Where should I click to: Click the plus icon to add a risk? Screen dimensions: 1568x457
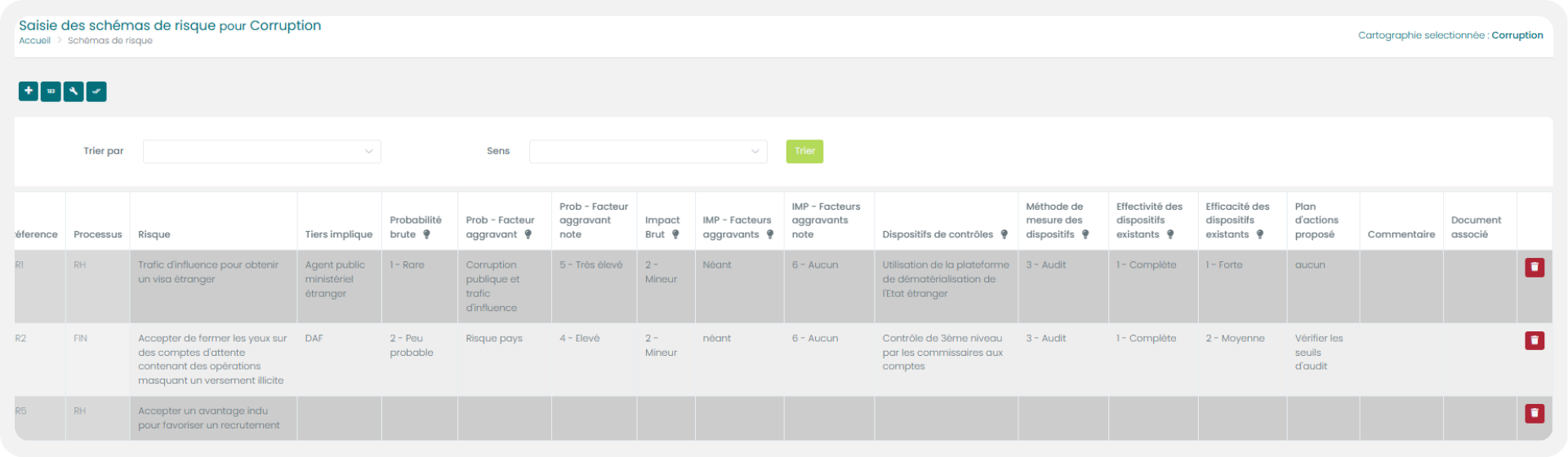point(29,91)
